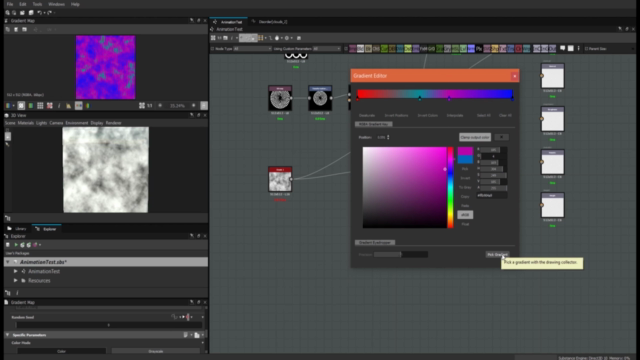Open the Undo history dropdown arrow
This screenshot has height=360, width=640.
tap(44, 13)
